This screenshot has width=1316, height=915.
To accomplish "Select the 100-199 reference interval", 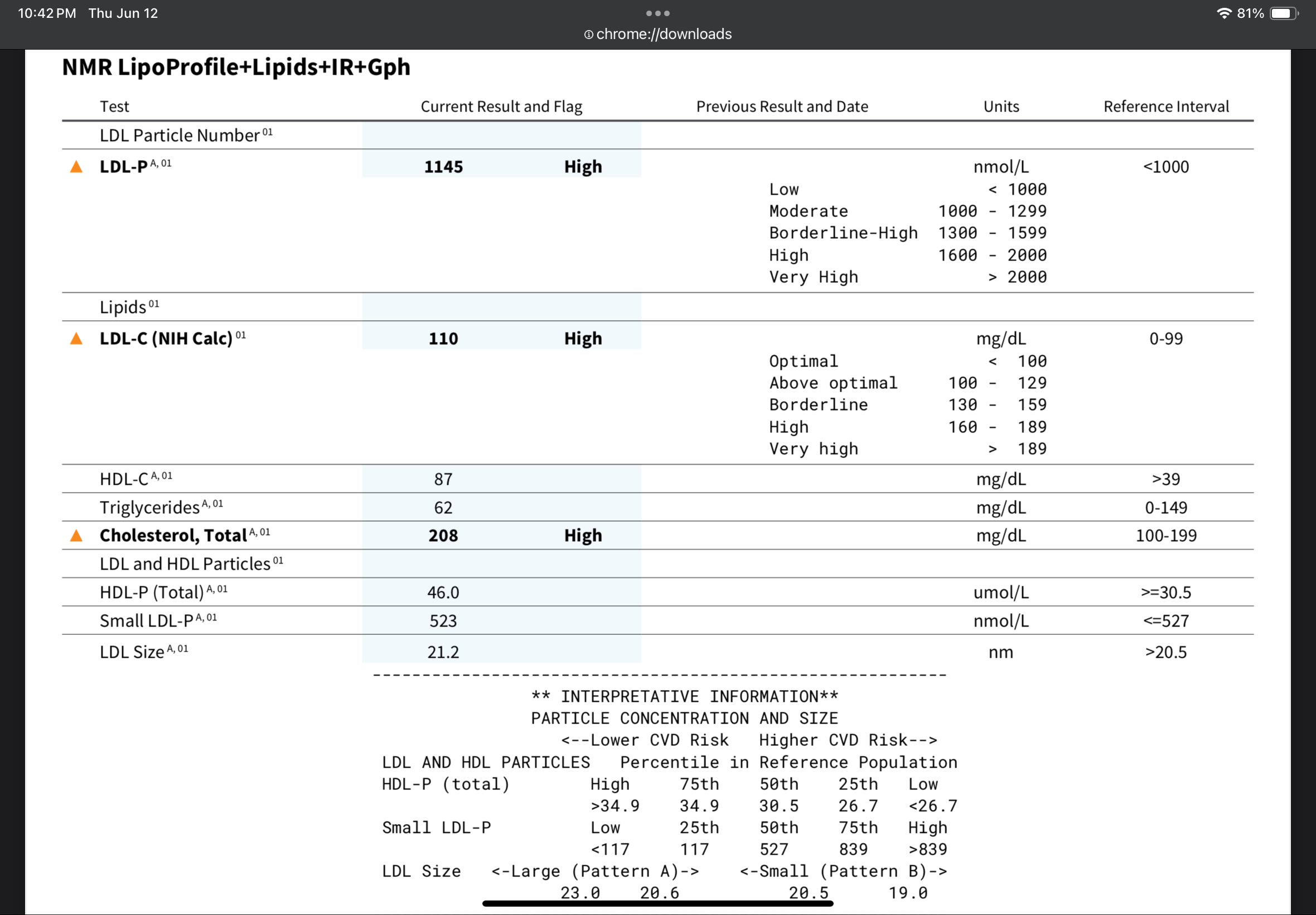I will pos(1166,536).
